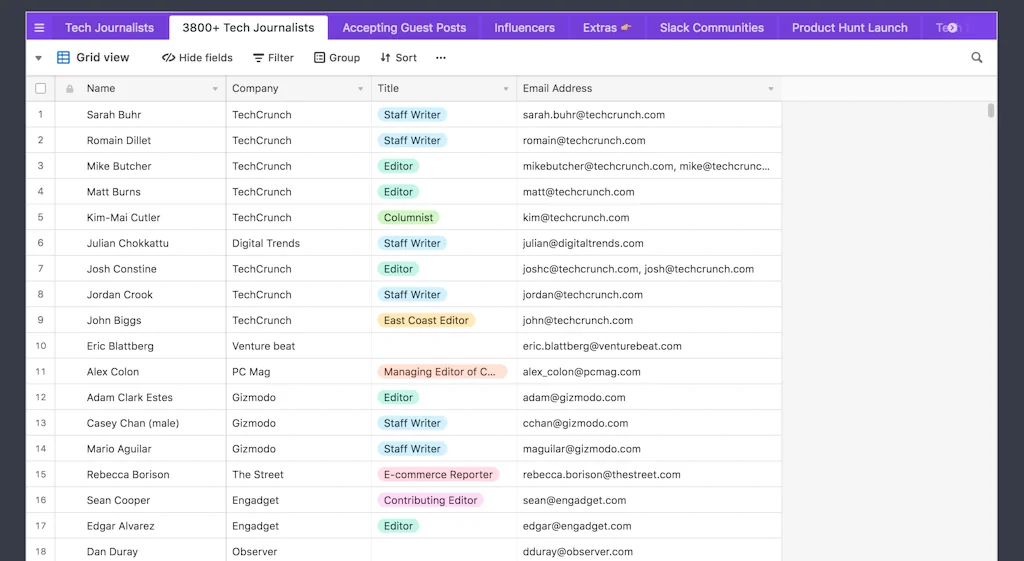Open the Email Address column dropdown arrow
The width and height of the screenshot is (1024, 561).
click(x=771, y=89)
